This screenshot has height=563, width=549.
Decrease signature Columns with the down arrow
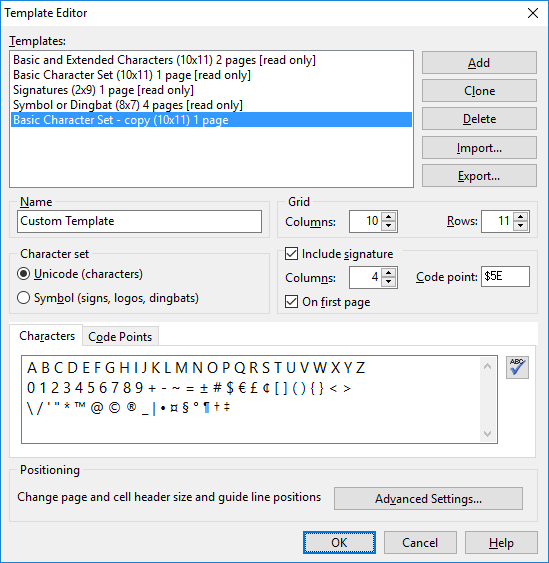point(389,282)
